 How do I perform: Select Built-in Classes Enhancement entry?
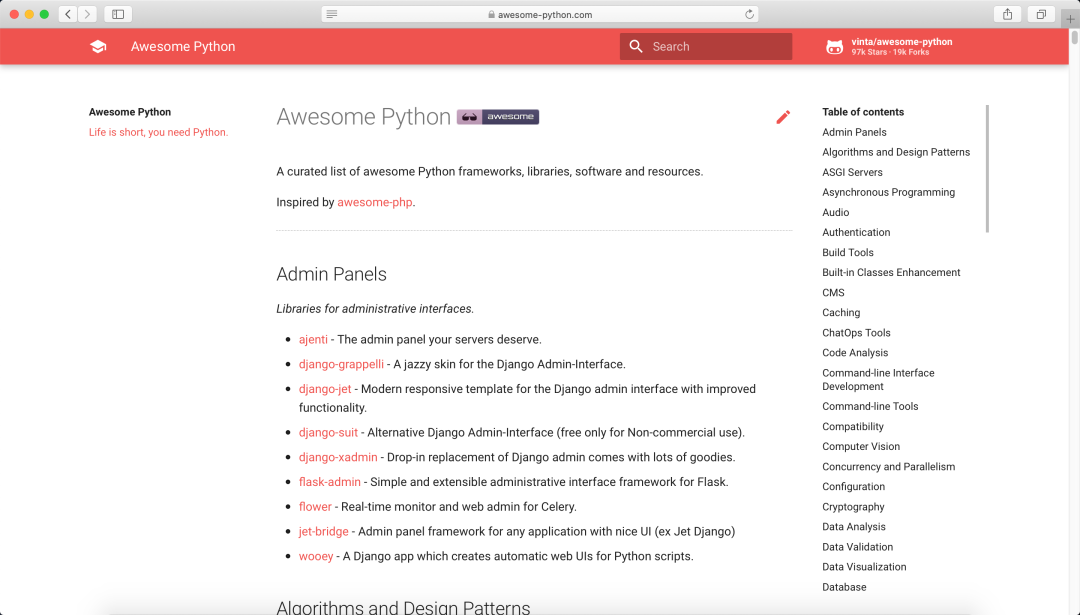(891, 272)
